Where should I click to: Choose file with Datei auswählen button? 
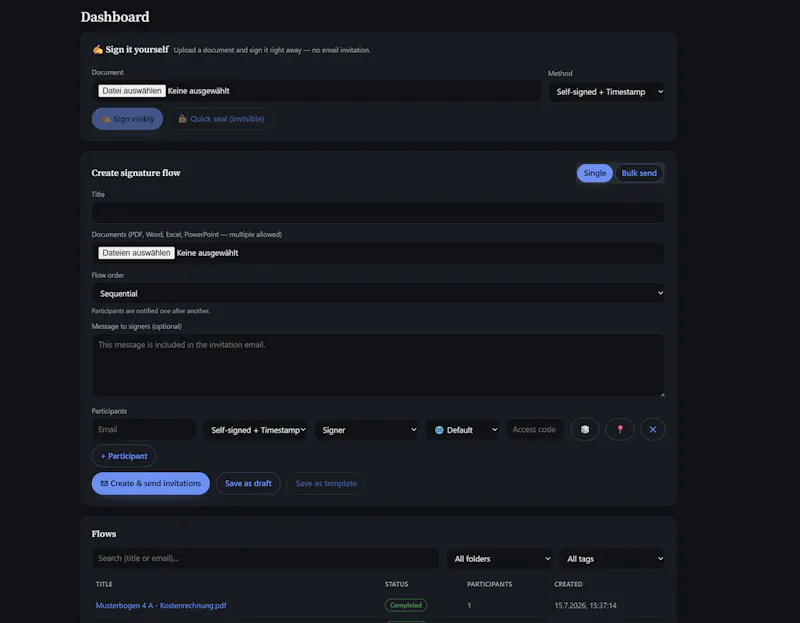click(132, 91)
